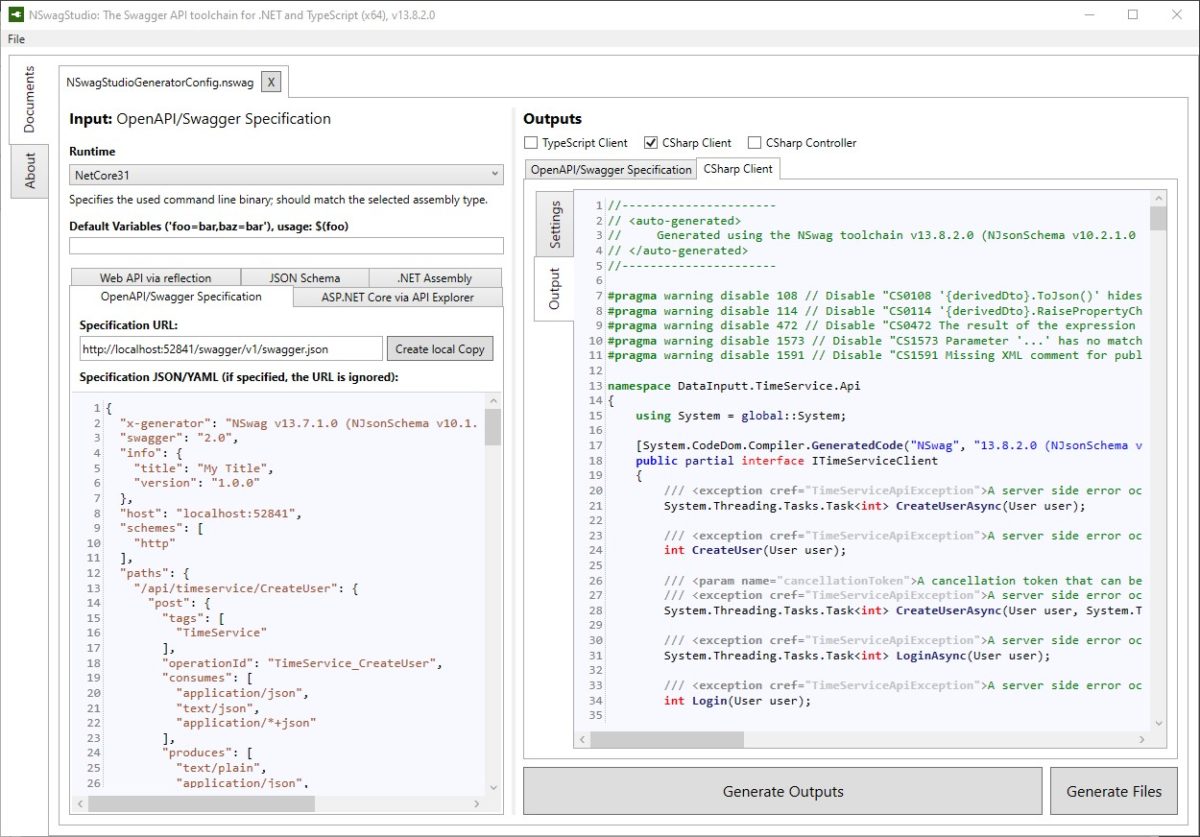
Task: Open the OpenAPI/Swagger Specification output tab
Action: click(x=610, y=170)
